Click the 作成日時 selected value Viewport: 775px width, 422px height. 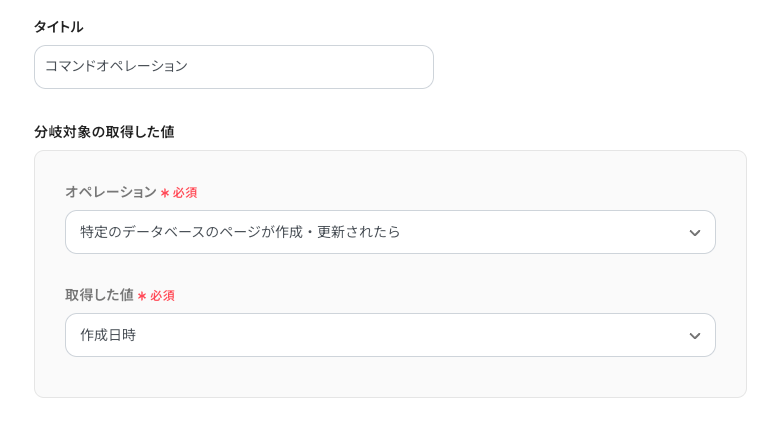tap(108, 335)
